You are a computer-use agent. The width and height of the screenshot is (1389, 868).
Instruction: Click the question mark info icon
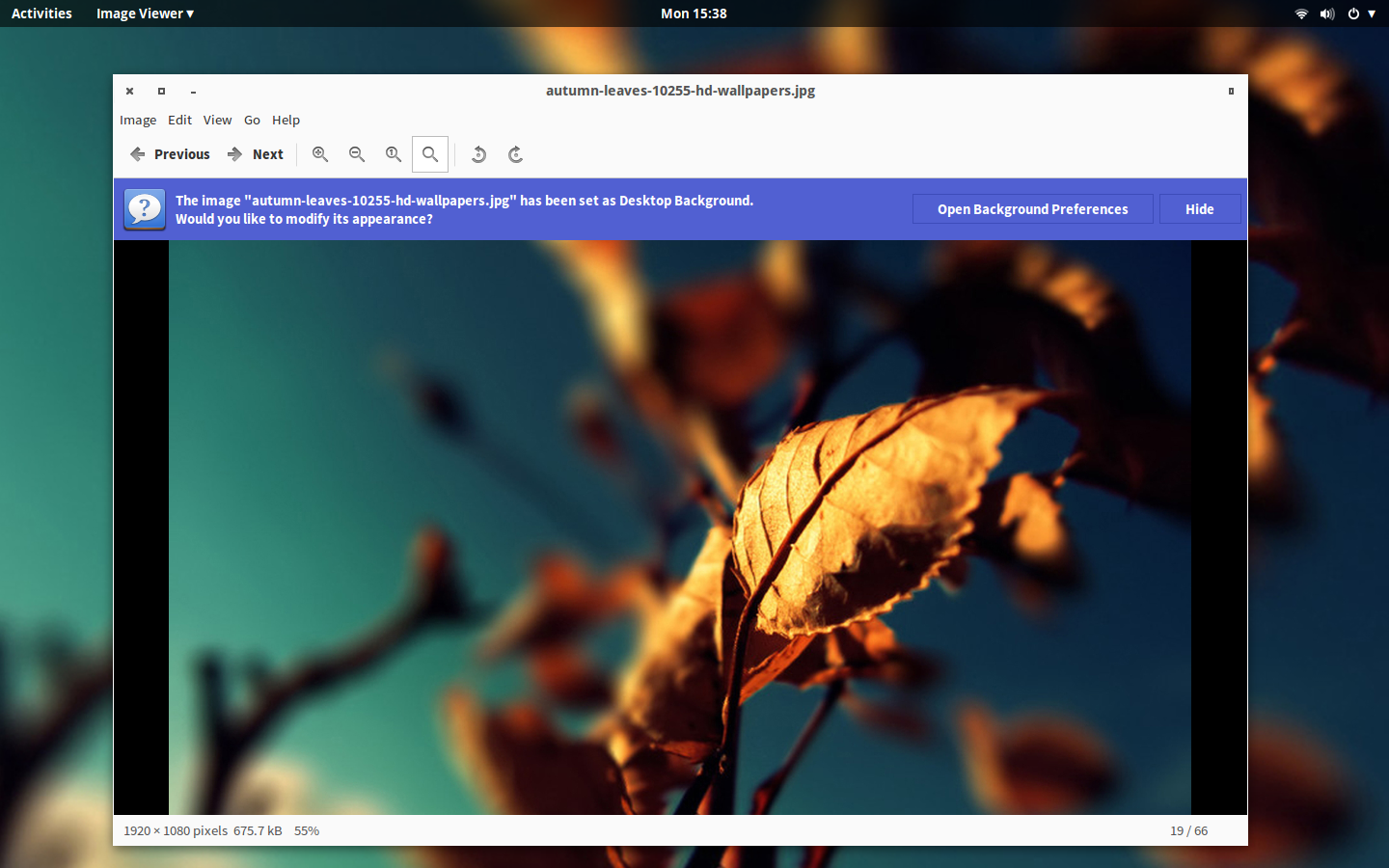pos(145,209)
